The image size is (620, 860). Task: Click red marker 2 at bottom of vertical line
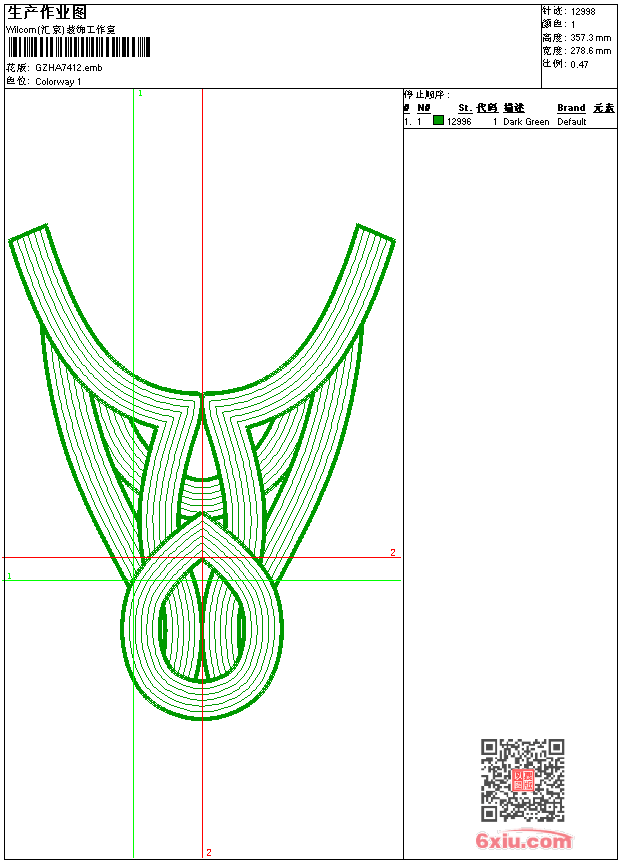point(209,852)
